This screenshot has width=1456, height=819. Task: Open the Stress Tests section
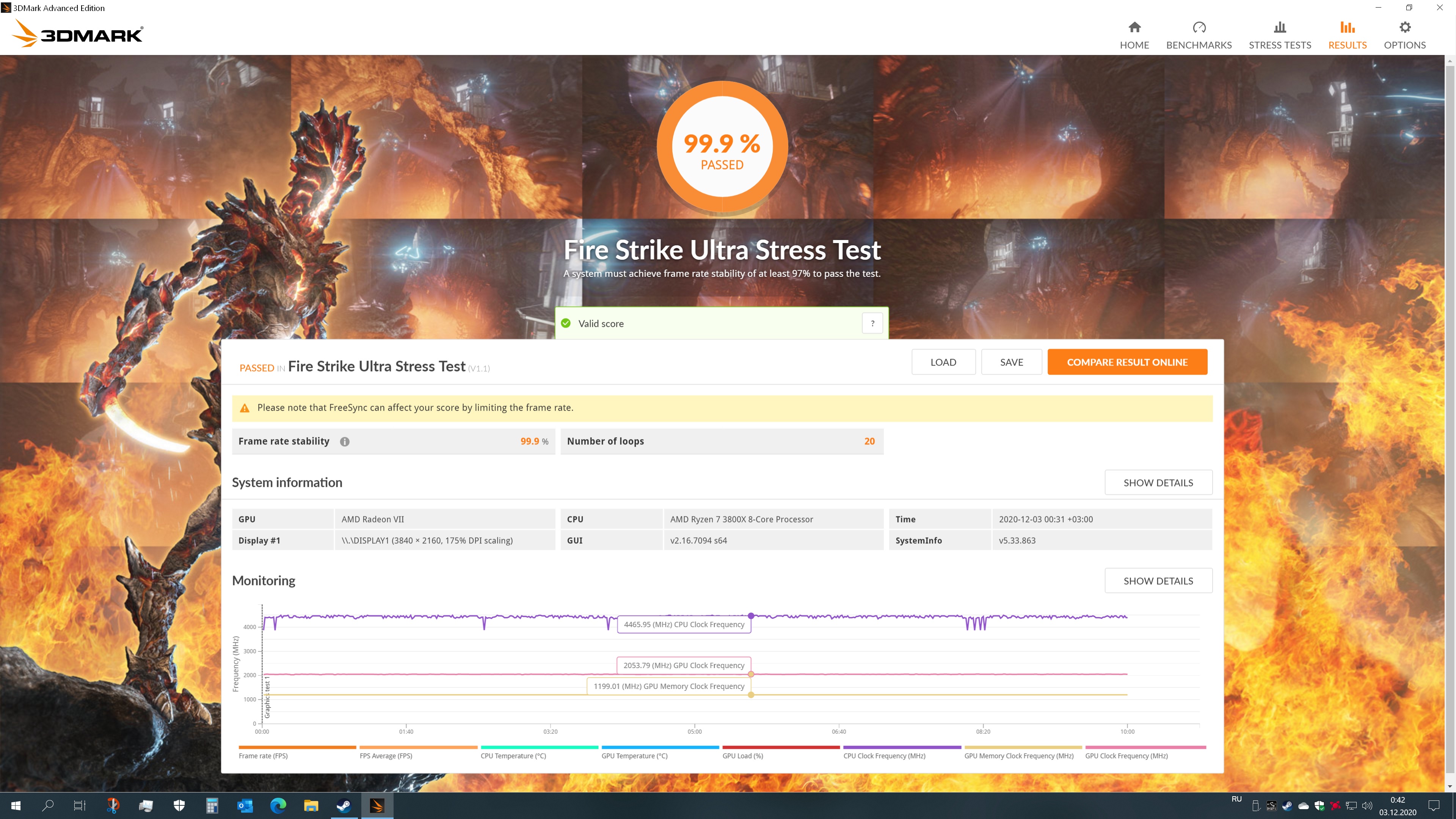(x=1279, y=35)
